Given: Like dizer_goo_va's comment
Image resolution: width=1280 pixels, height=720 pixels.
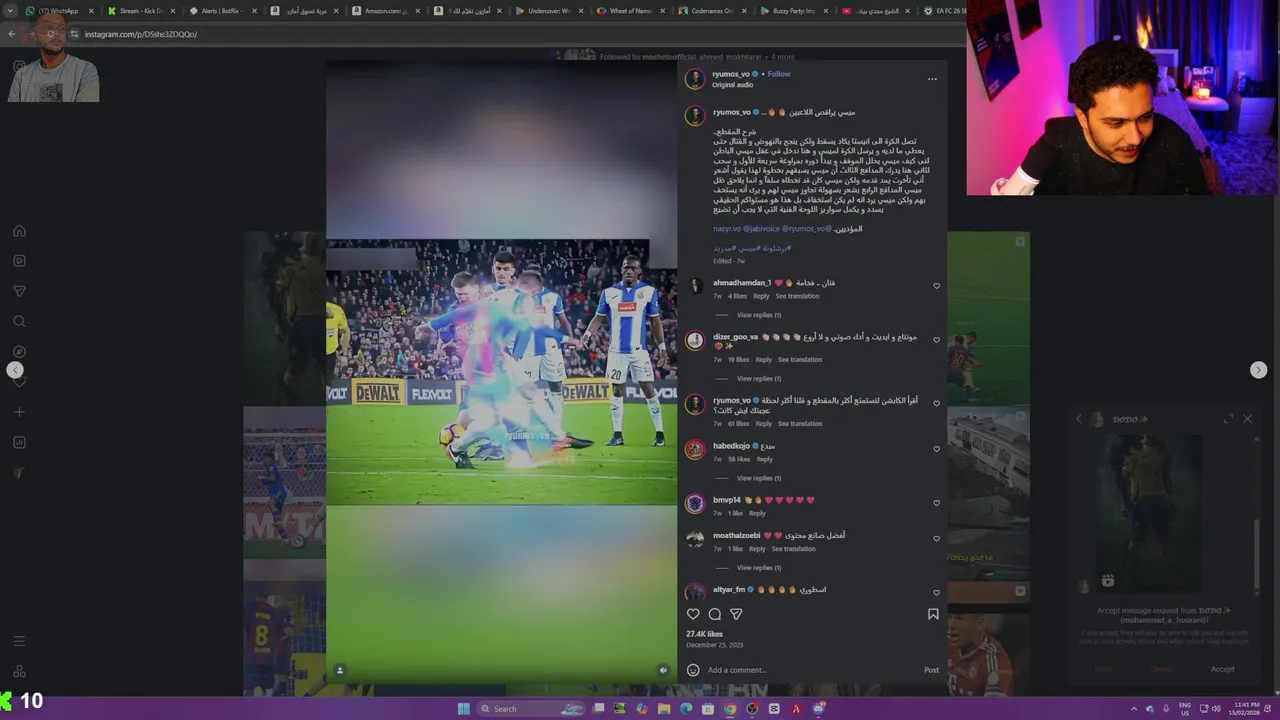Looking at the screenshot, I should coord(936,340).
